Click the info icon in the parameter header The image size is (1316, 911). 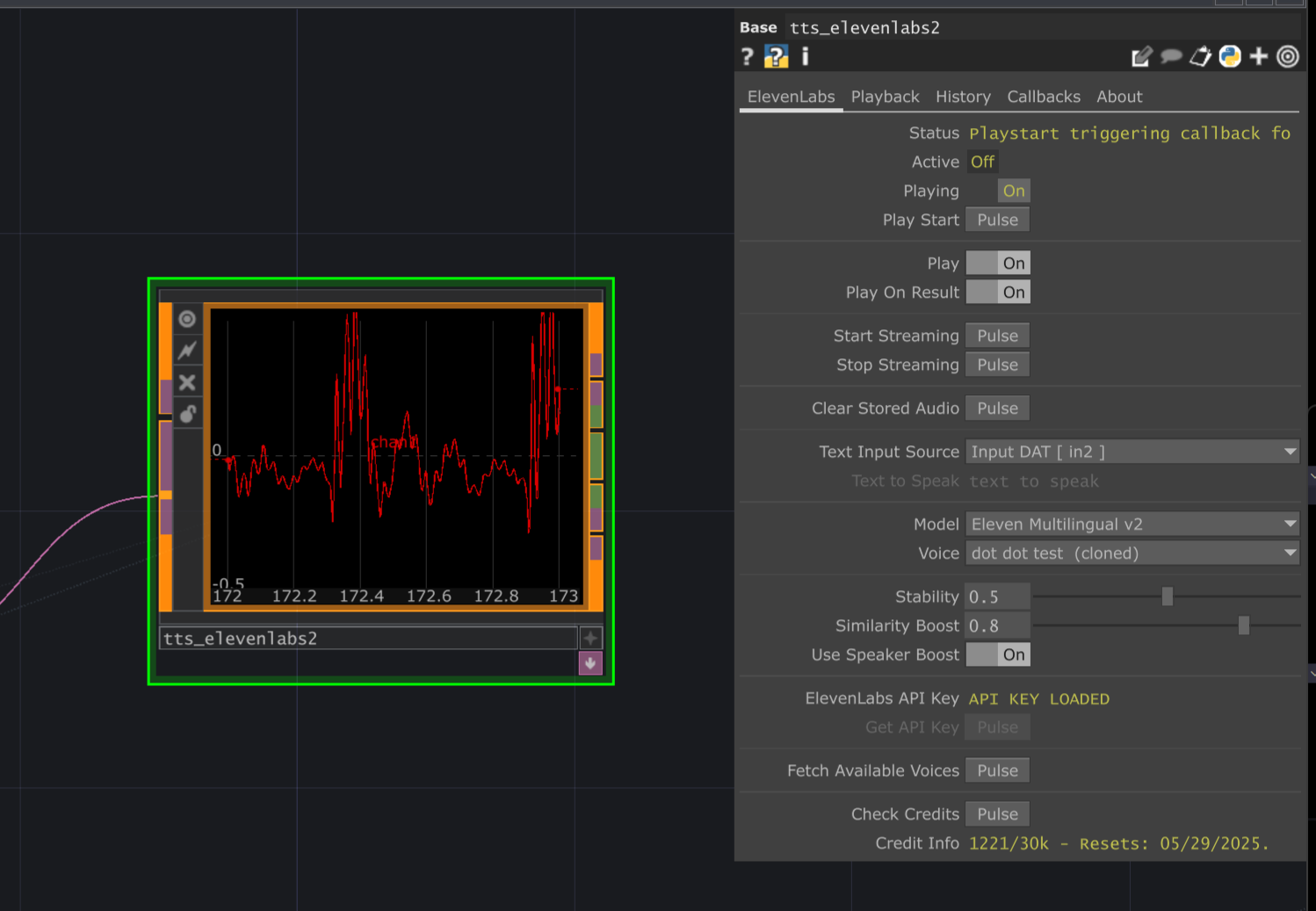point(805,56)
